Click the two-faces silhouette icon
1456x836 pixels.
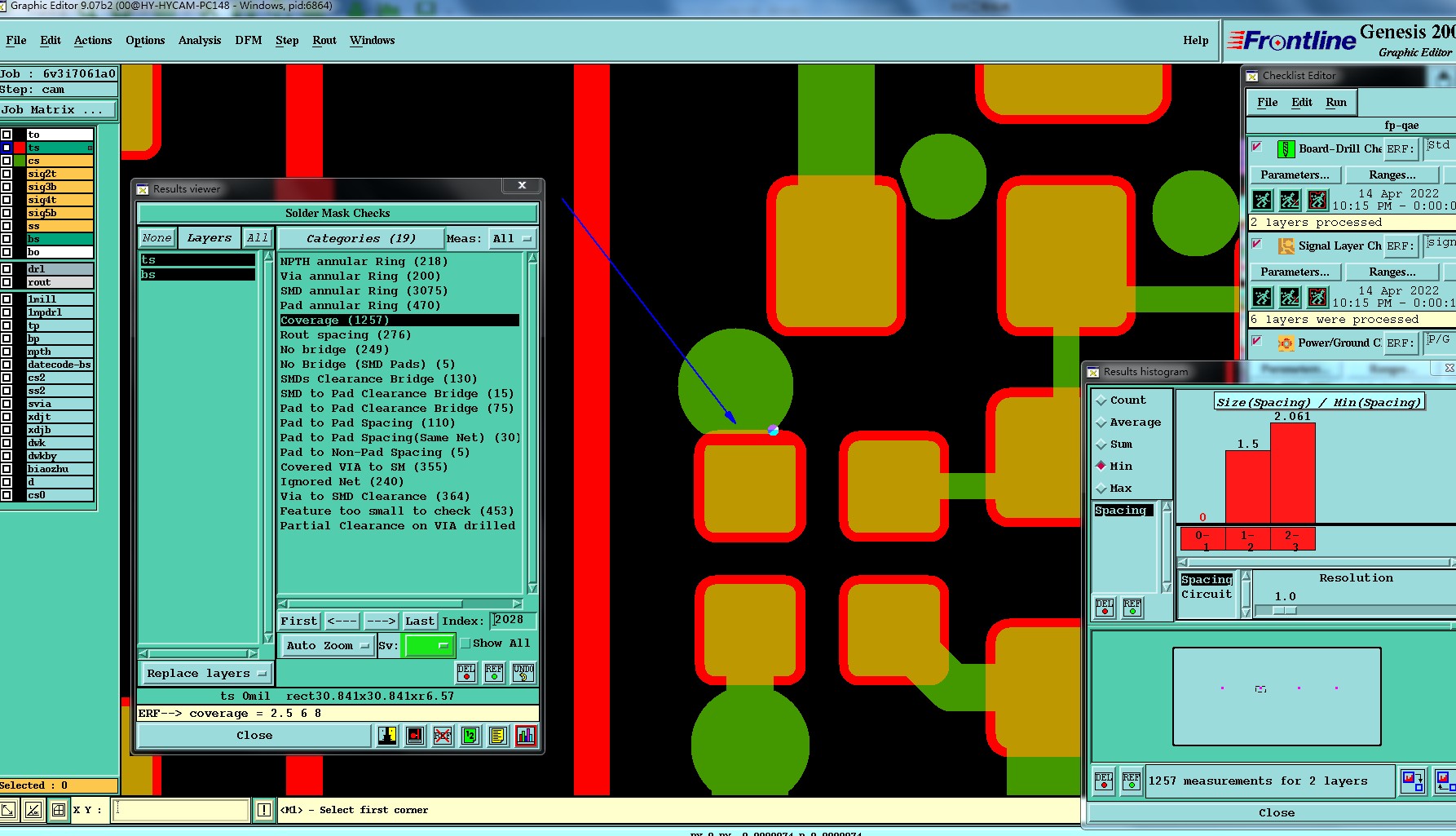[x=387, y=736]
